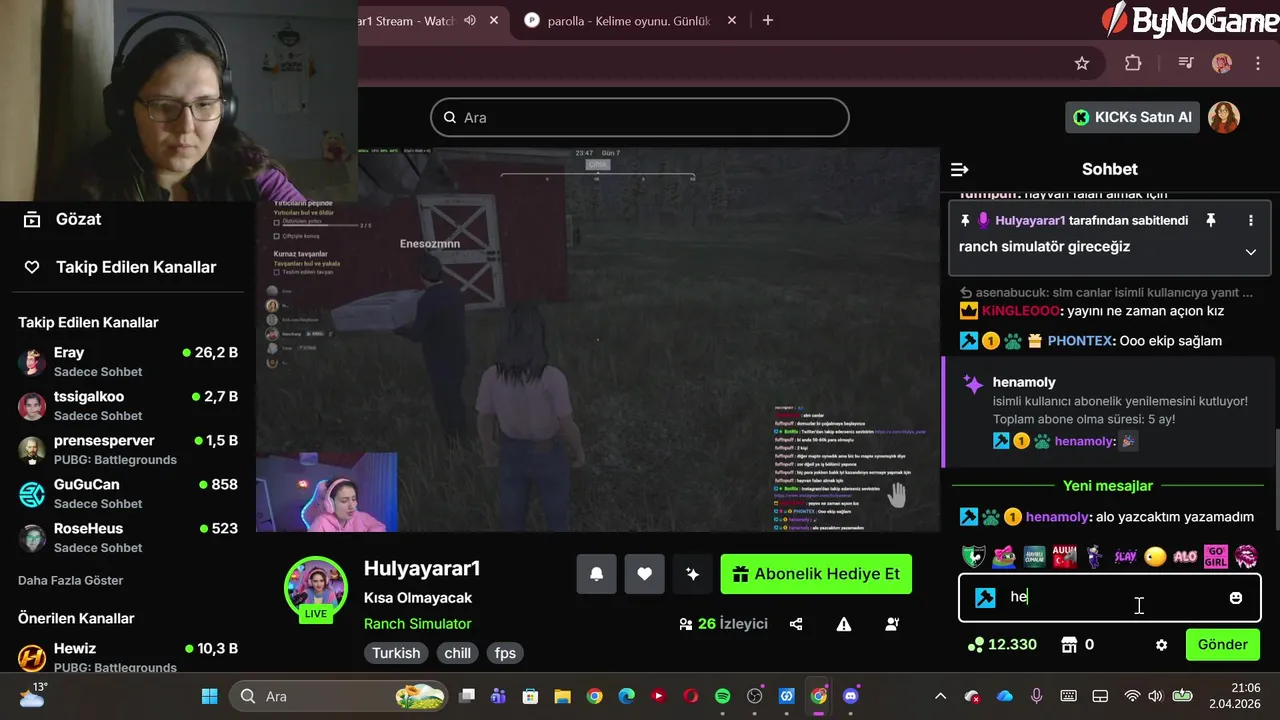Screen dimensions: 1280x720
Task: Click Abonelik Hediye Et button
Action: coord(816,574)
